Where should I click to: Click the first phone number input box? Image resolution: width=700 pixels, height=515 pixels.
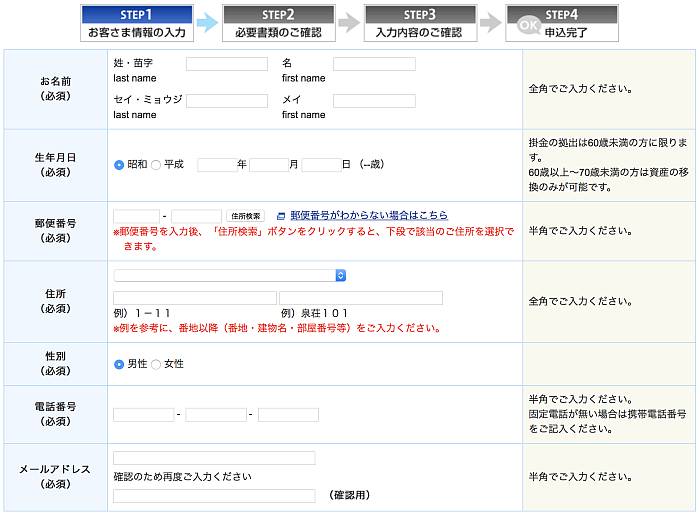pyautogui.click(x=143, y=415)
